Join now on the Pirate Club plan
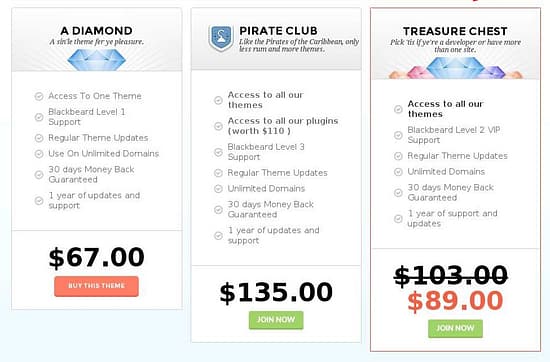 (x=276, y=320)
